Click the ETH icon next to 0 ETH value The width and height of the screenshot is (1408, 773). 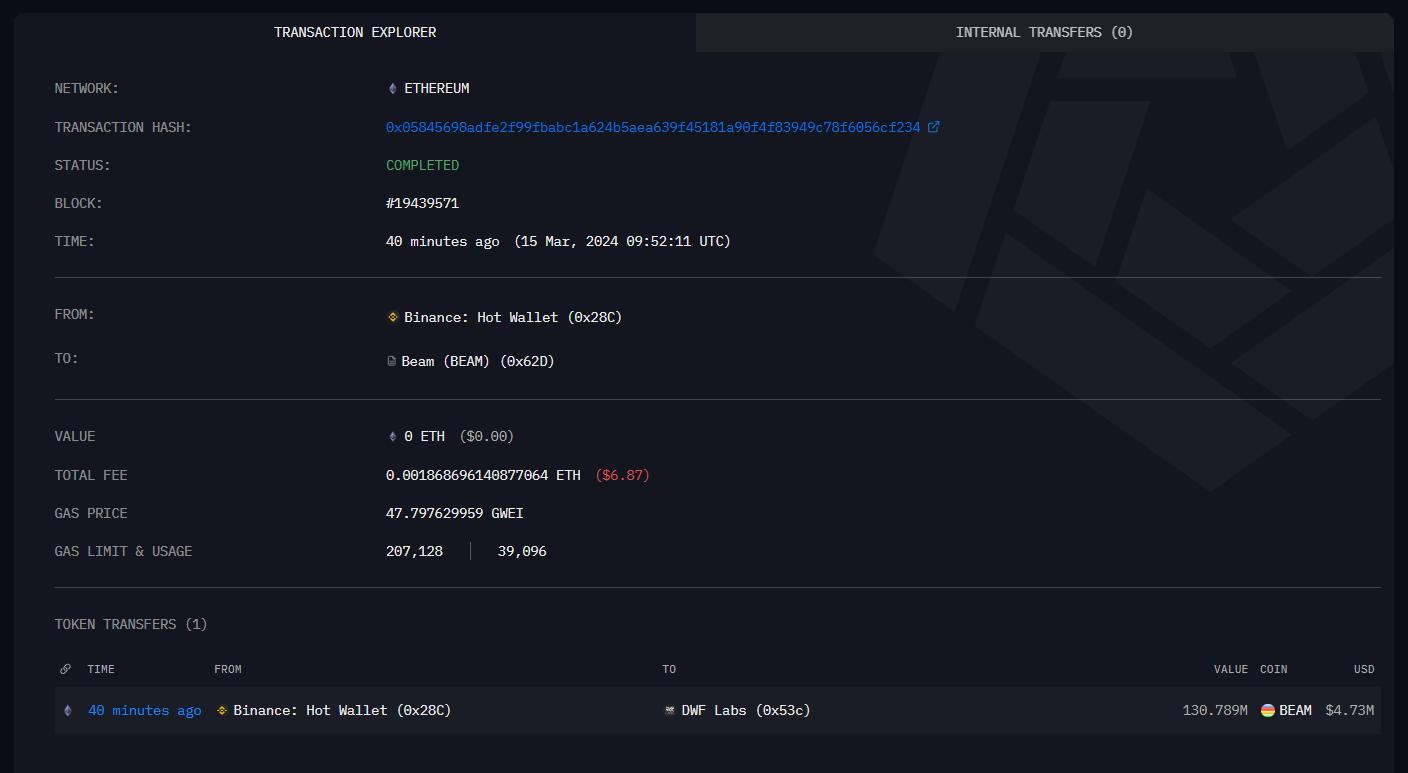pos(392,437)
